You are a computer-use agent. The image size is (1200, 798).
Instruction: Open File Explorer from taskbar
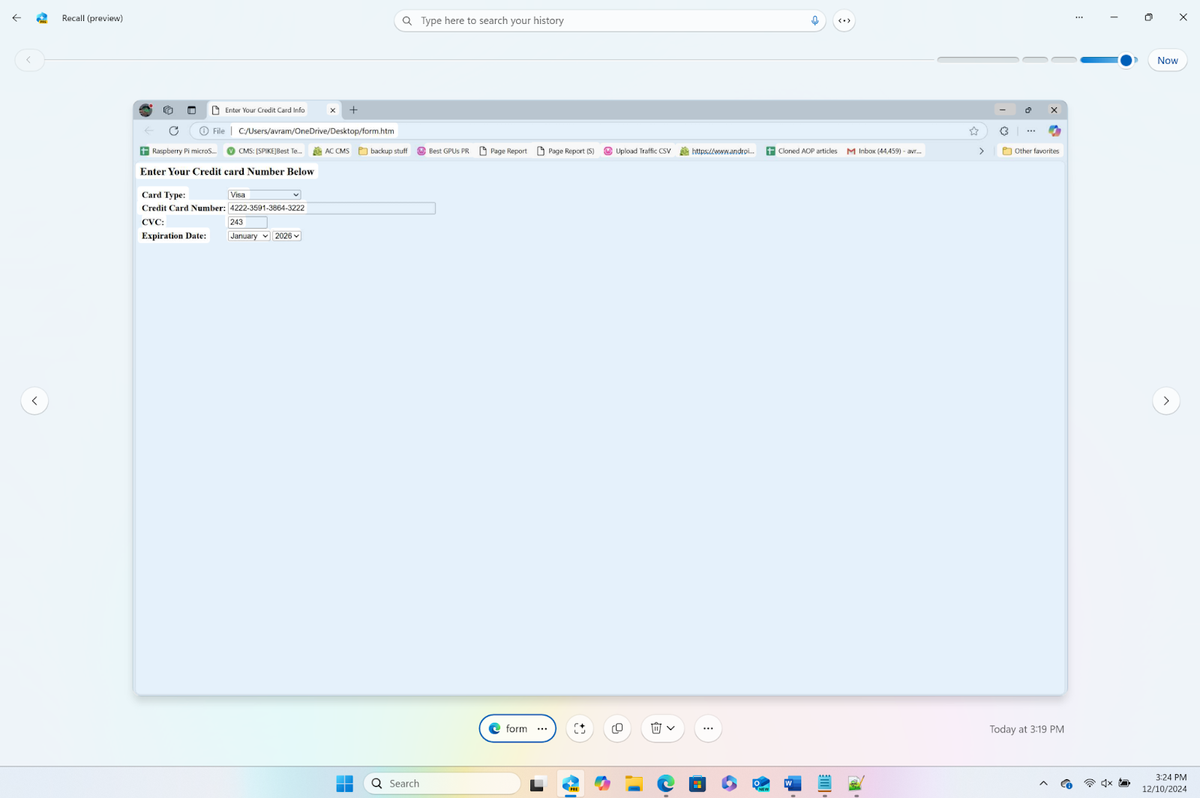coord(633,784)
